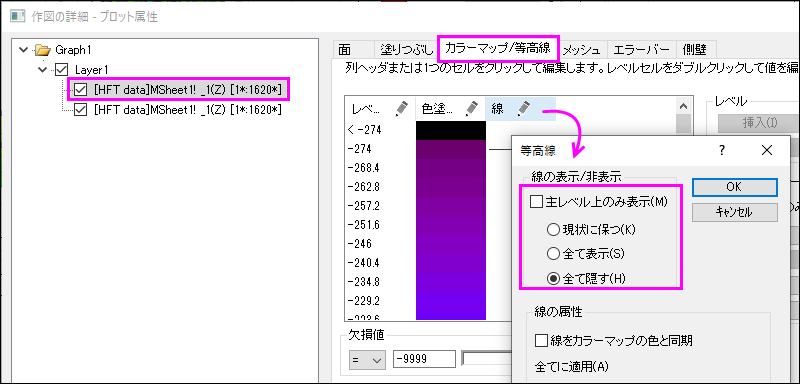Click the fill color swatch for level -229.2
The width and height of the screenshot is (800, 384).
(451, 300)
